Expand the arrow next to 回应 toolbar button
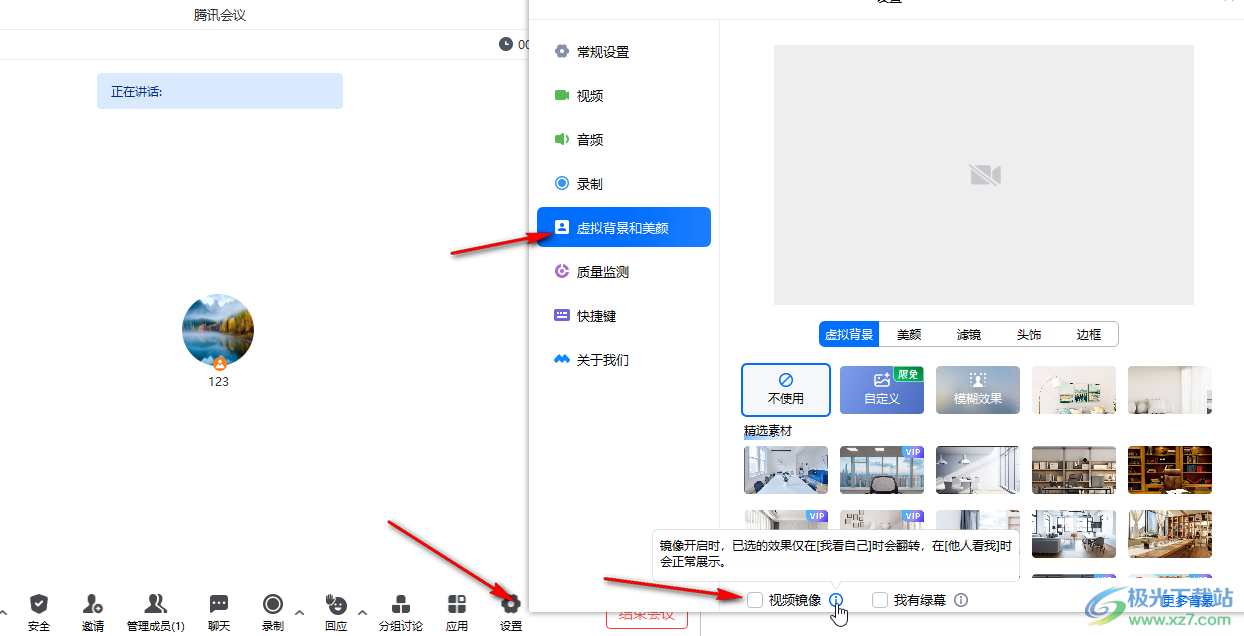The width and height of the screenshot is (1244, 636). click(x=362, y=612)
